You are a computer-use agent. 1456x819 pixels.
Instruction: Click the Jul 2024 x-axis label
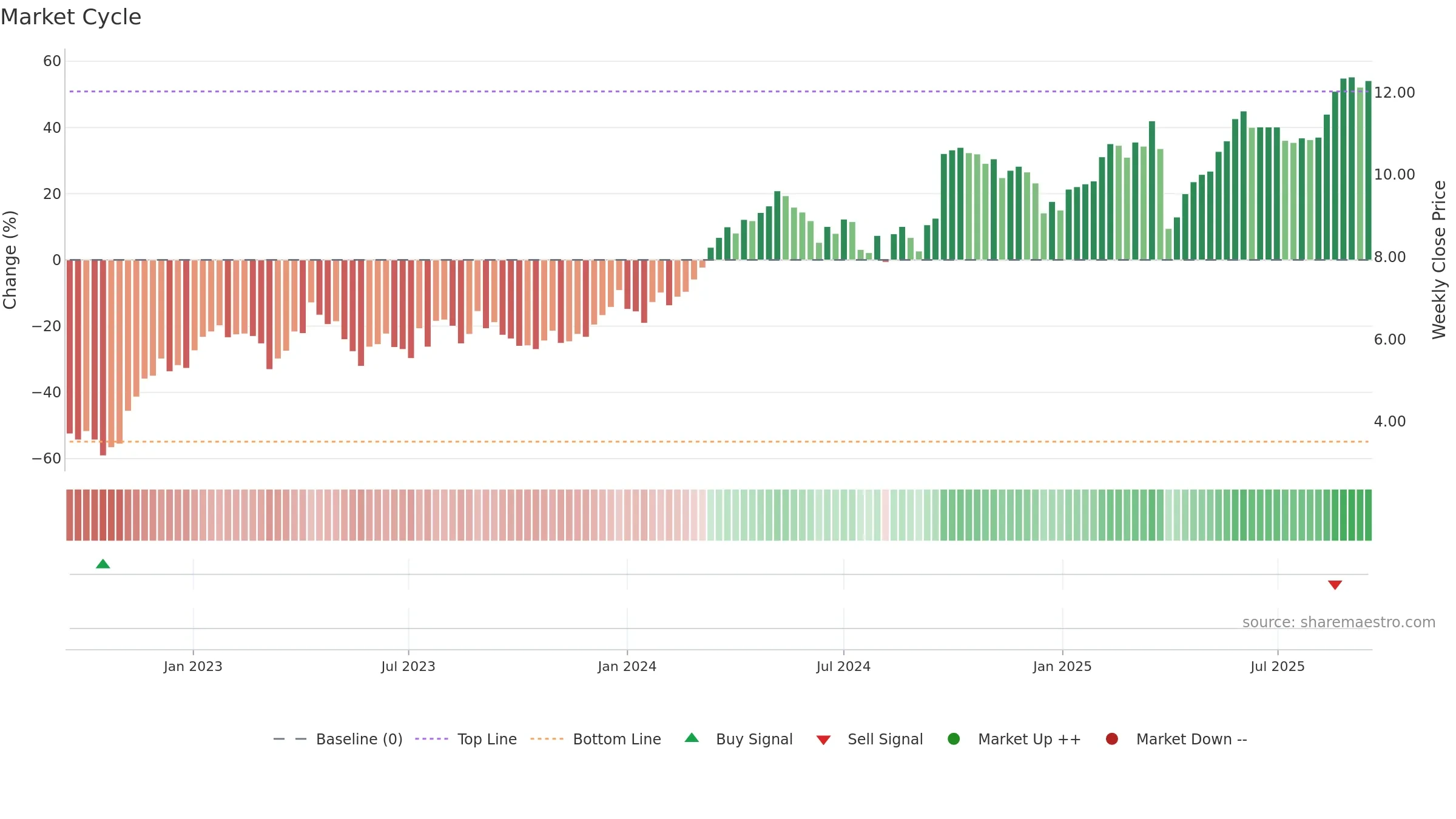pyautogui.click(x=843, y=666)
